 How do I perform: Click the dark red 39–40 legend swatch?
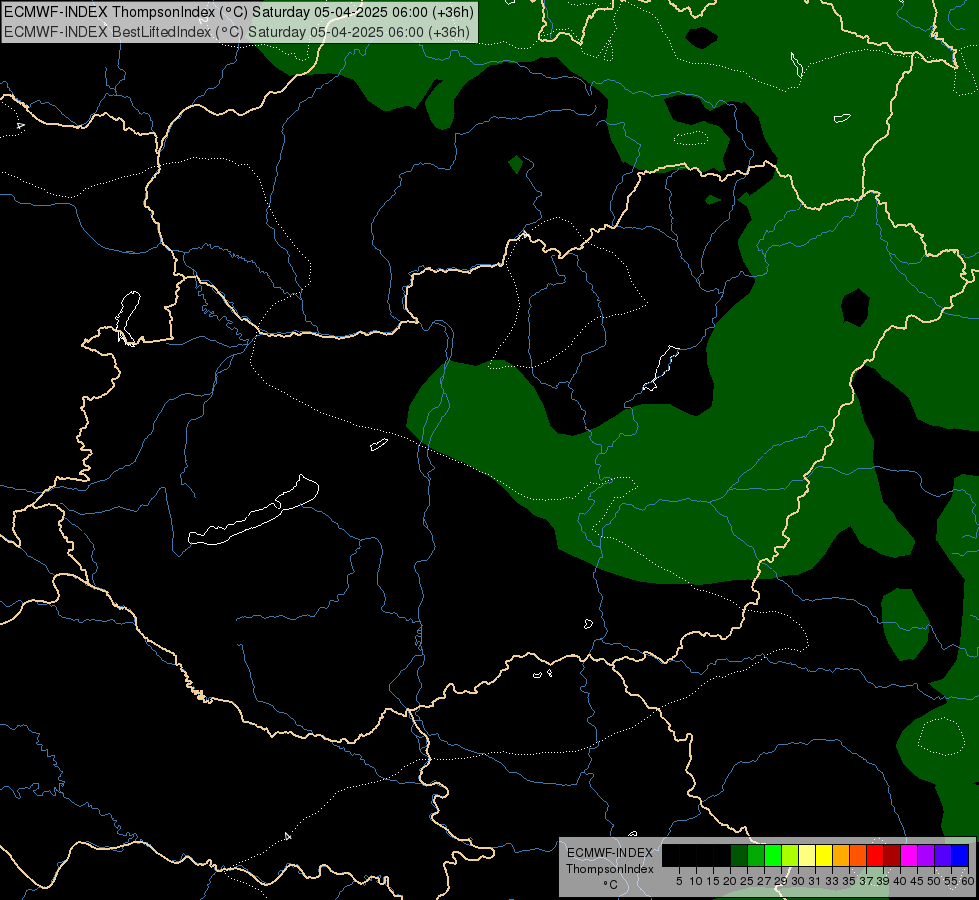(x=892, y=855)
